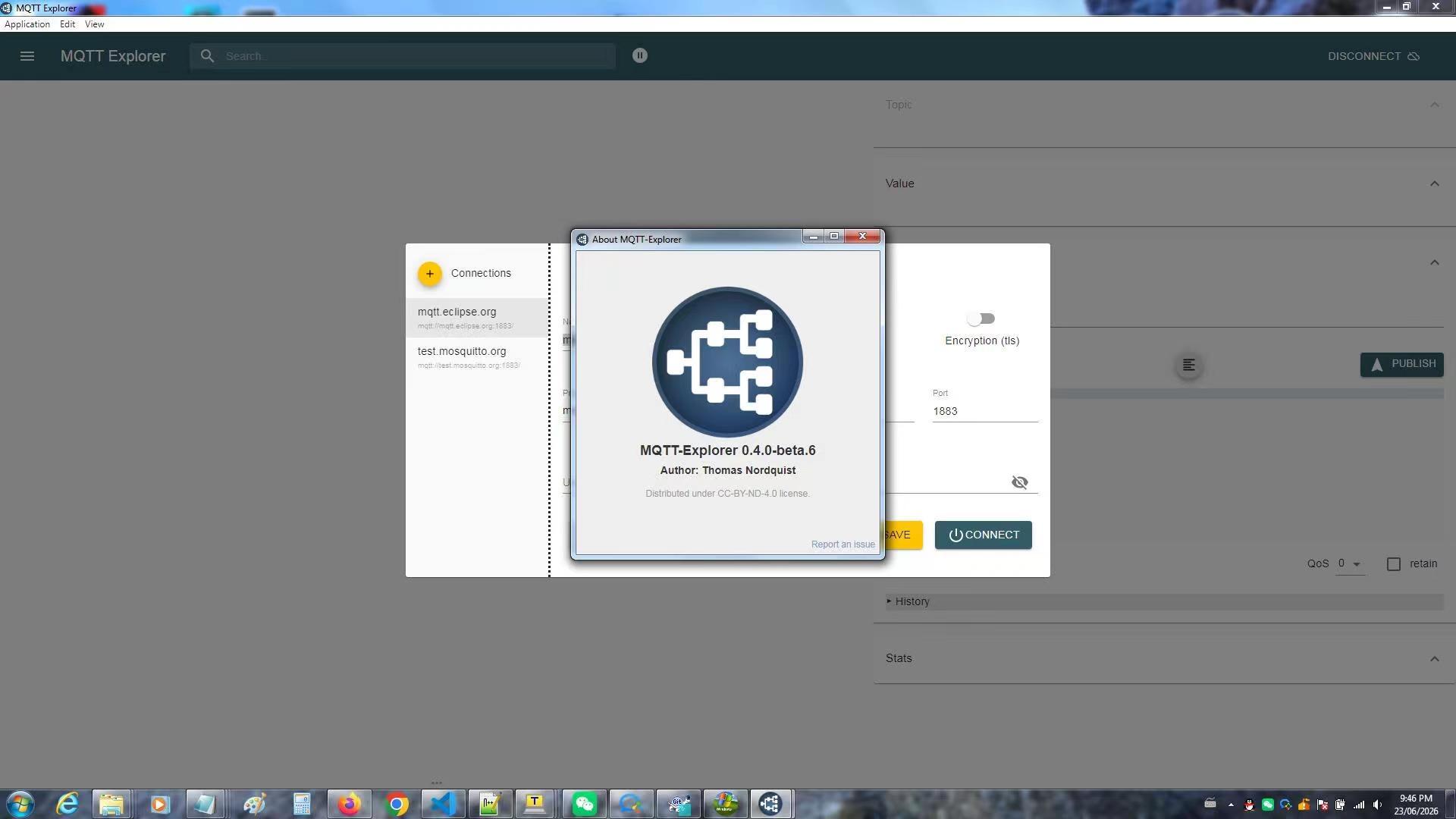This screenshot has width=1456, height=819.
Task: Click the PUBLISH button
Action: [1401, 365]
